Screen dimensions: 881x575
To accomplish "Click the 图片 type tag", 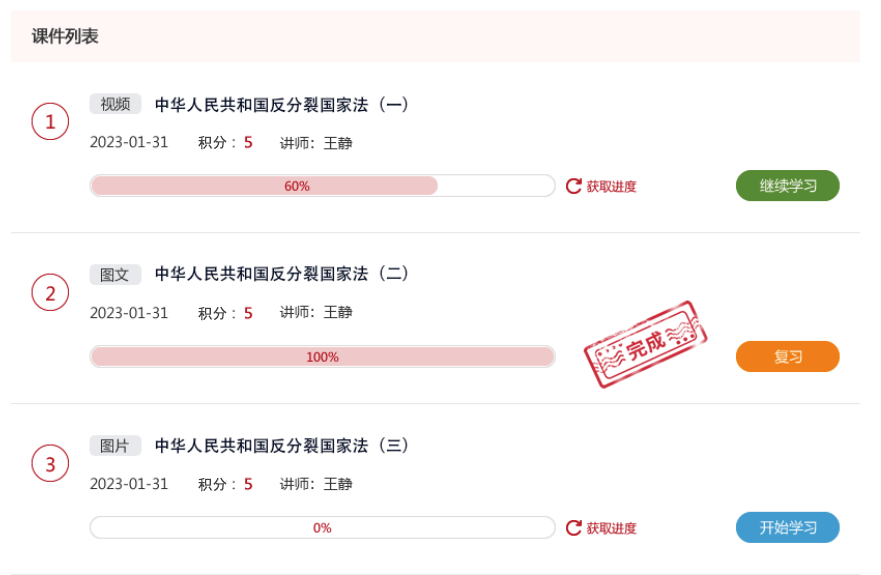I will [115, 446].
